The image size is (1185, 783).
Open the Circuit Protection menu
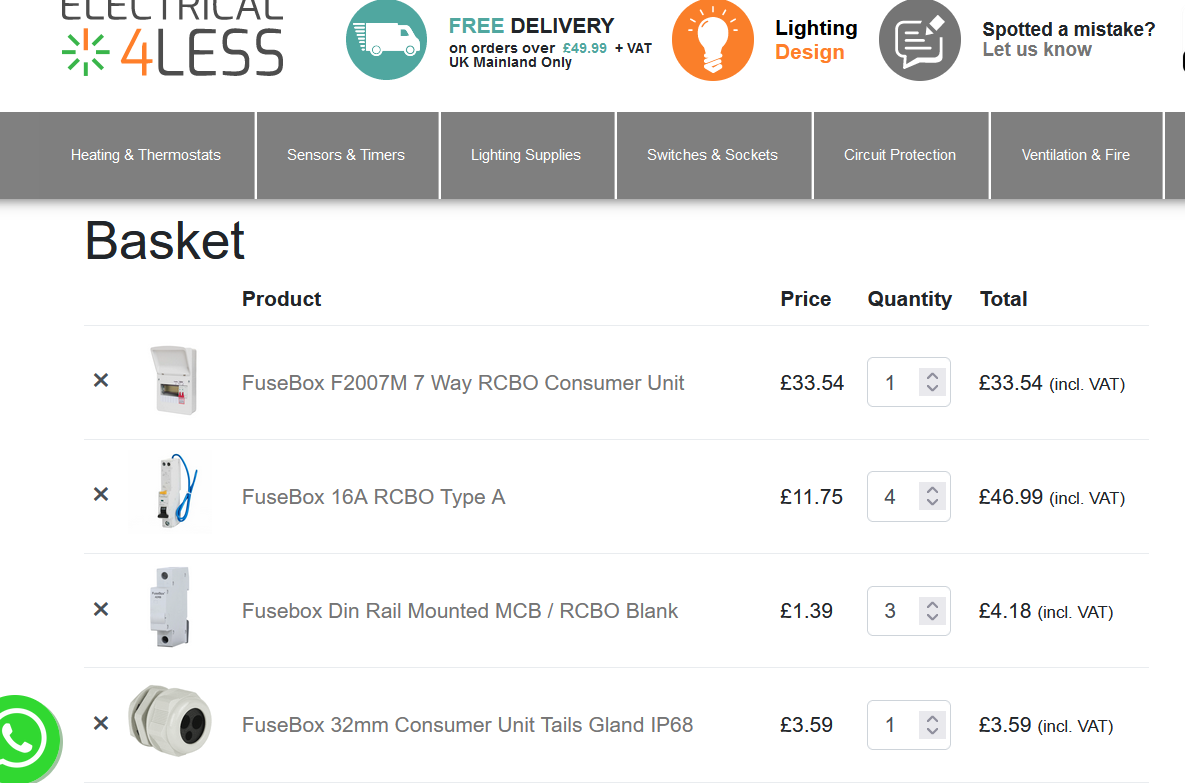(x=900, y=155)
